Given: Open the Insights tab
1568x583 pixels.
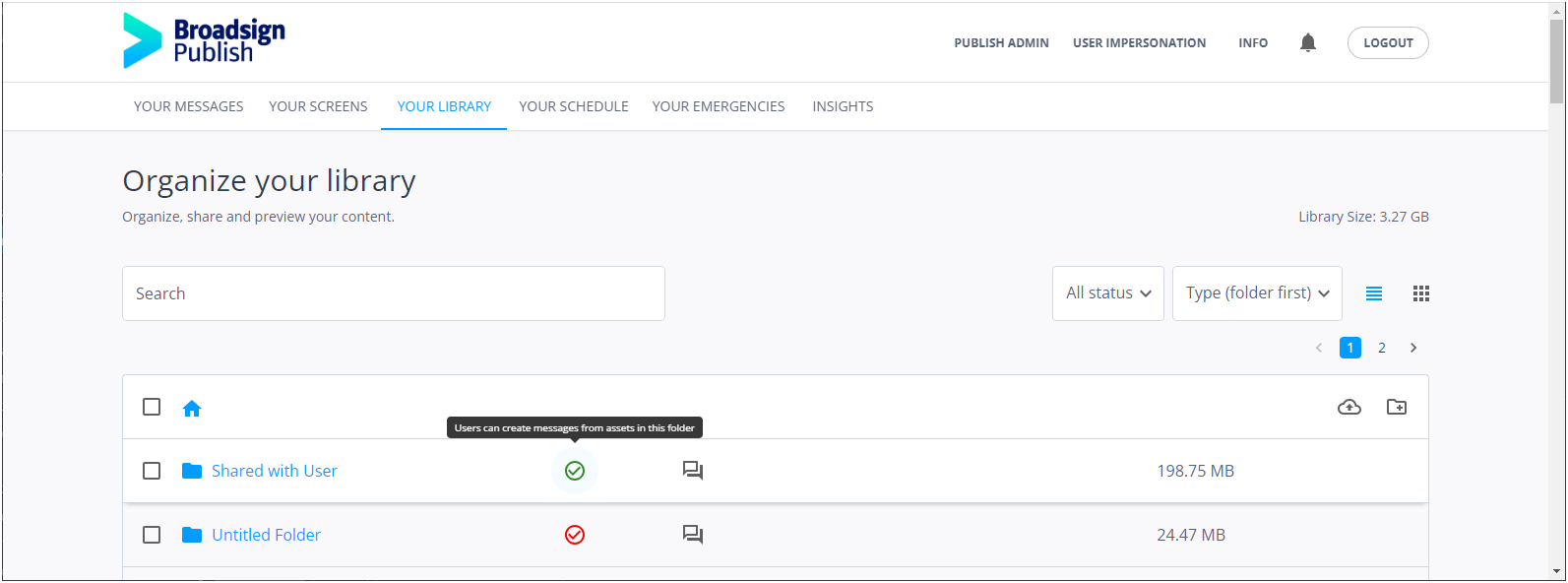Looking at the screenshot, I should (843, 106).
